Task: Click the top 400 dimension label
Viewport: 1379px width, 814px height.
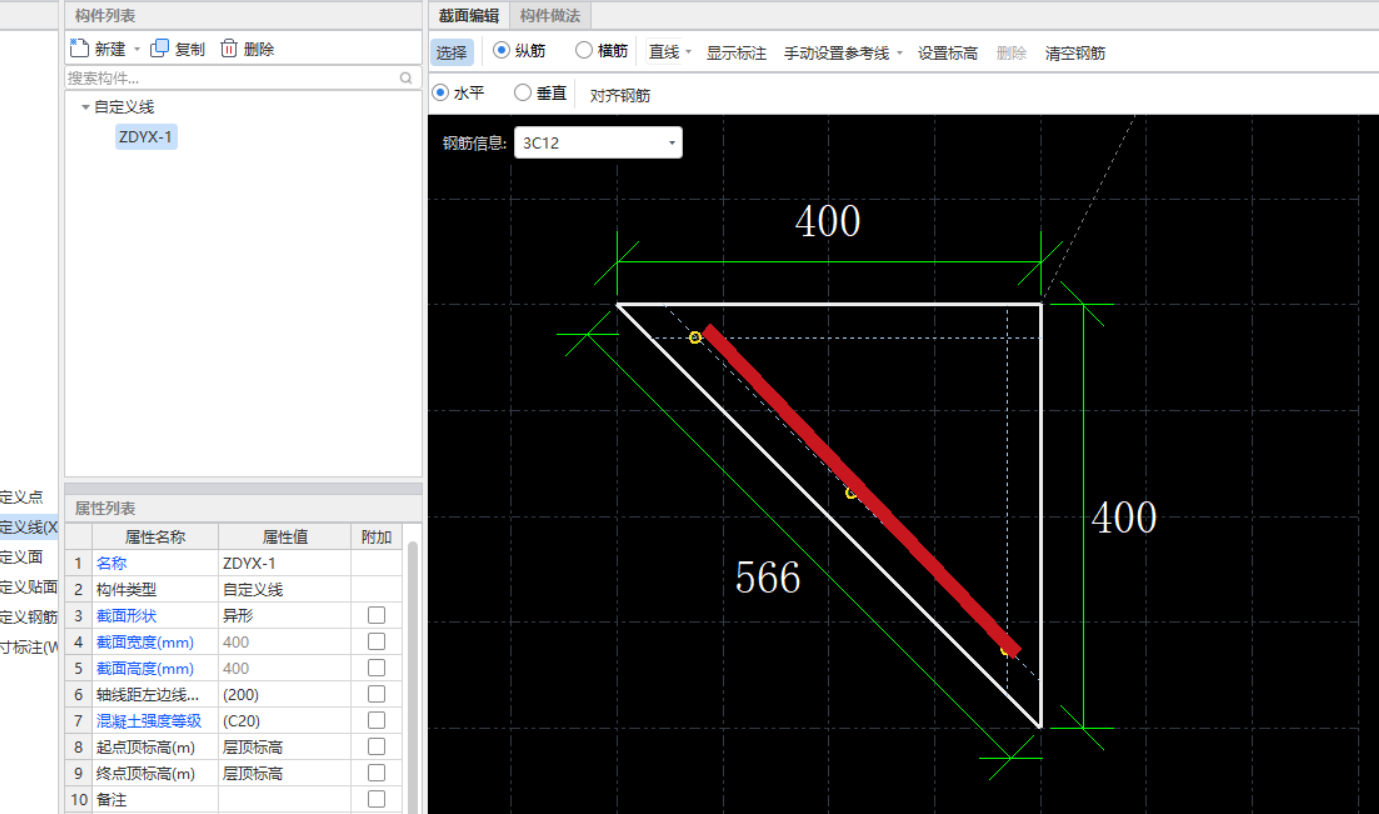Action: [x=828, y=222]
